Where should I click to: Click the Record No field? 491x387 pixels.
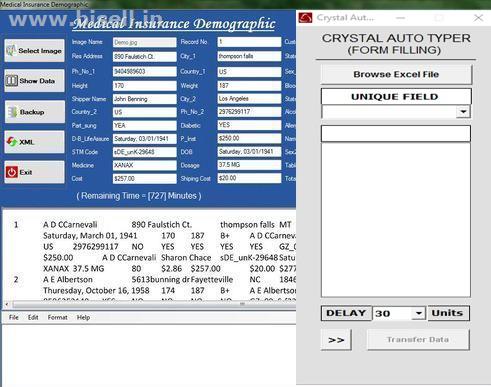coord(249,42)
